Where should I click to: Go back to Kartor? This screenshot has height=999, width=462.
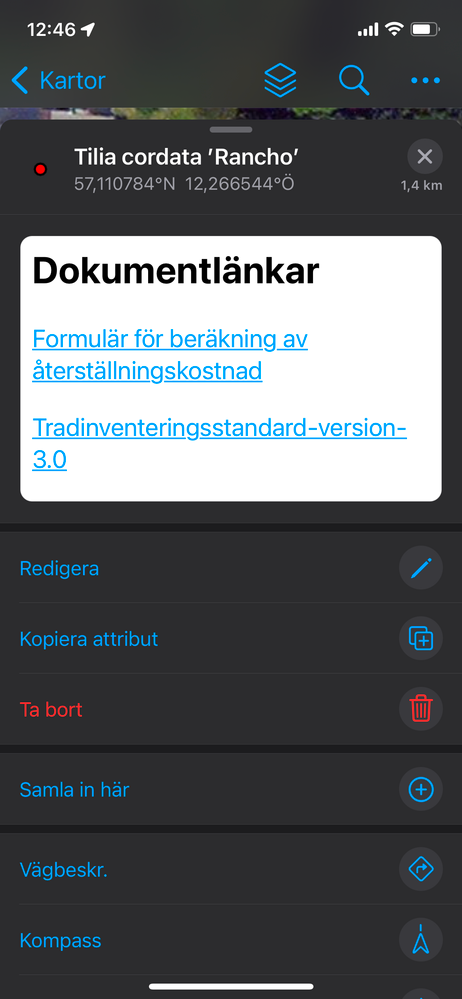coord(59,81)
